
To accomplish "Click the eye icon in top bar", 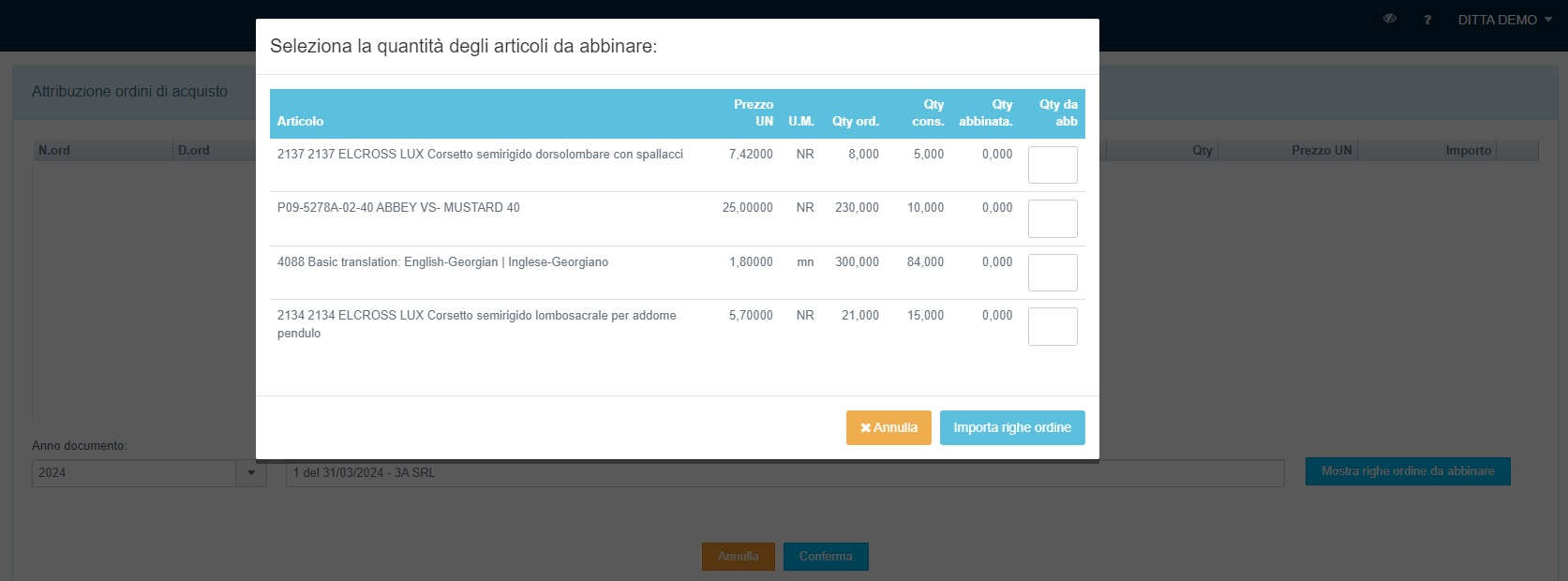I will [1389, 19].
